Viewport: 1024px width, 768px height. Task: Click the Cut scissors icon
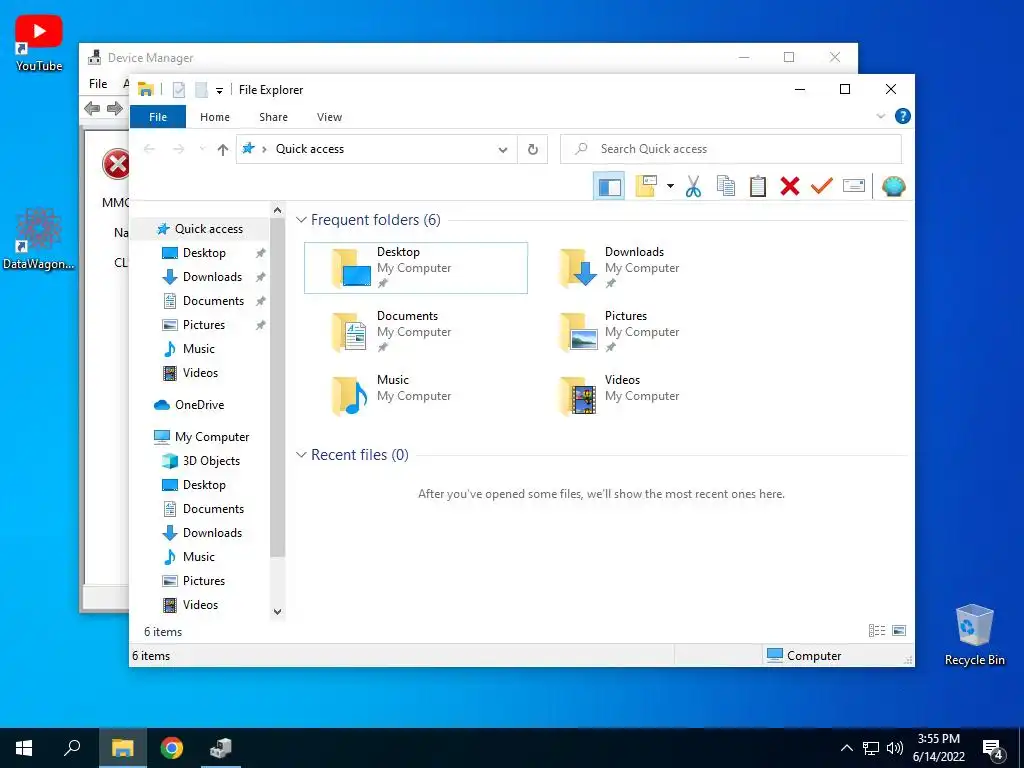tap(693, 187)
